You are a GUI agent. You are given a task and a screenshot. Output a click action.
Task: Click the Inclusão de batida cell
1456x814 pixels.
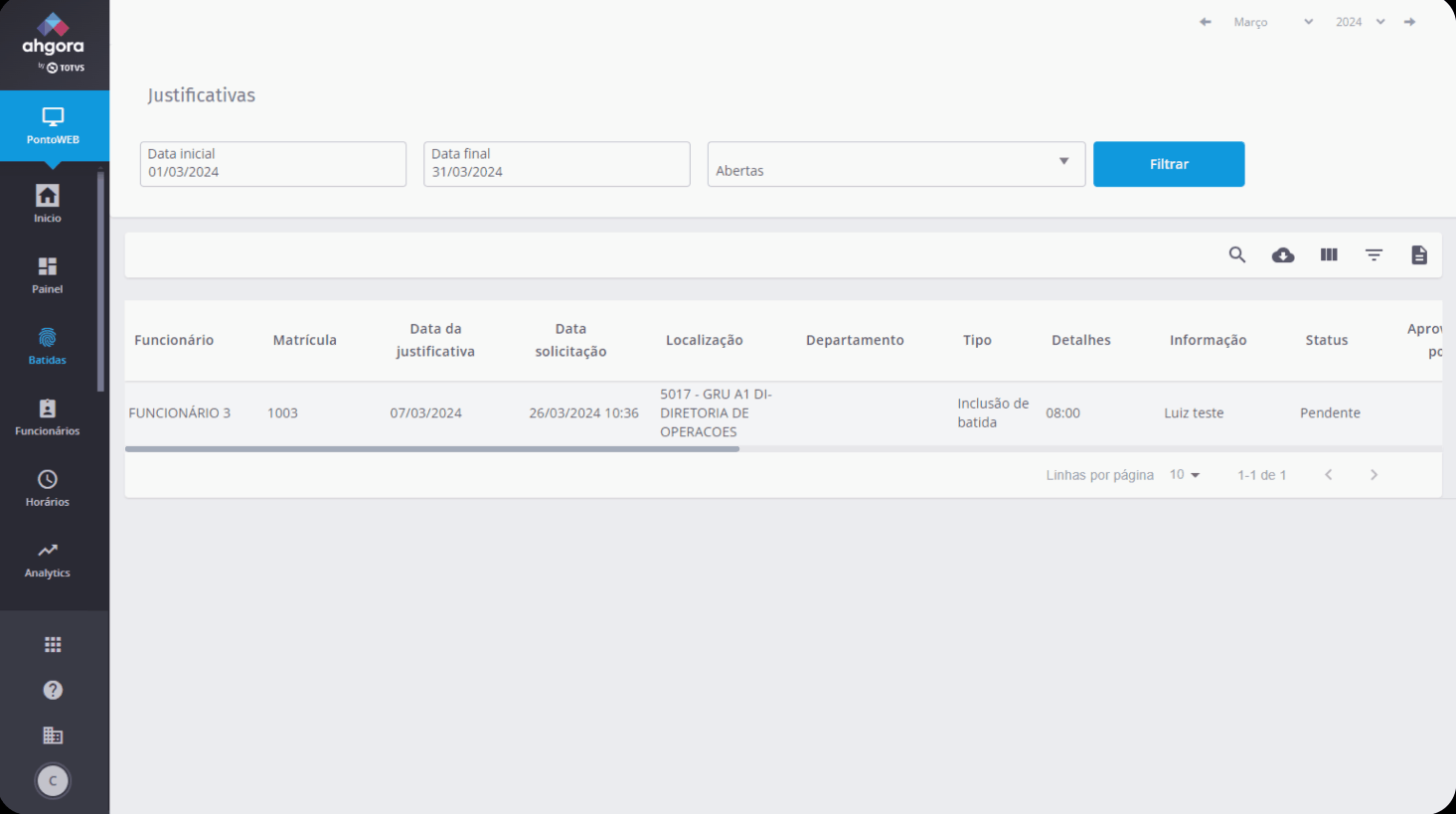993,413
